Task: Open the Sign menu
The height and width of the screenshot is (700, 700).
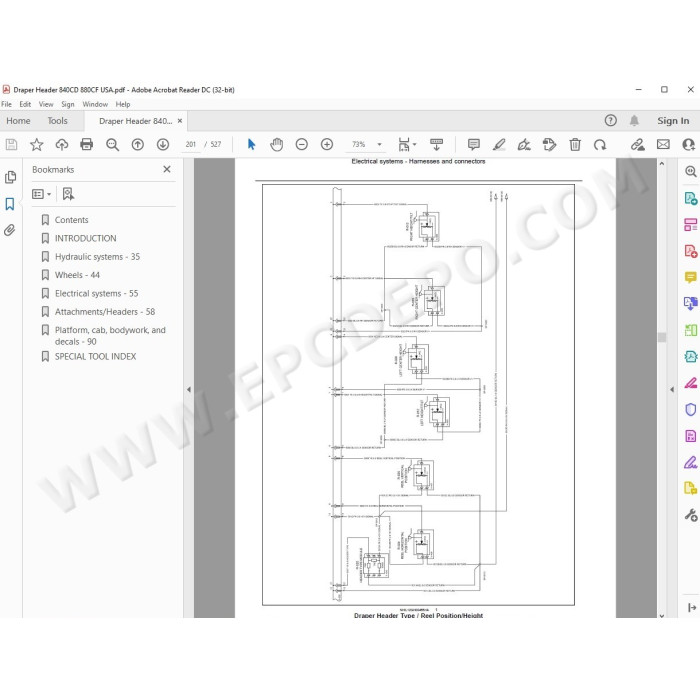Action: click(68, 104)
